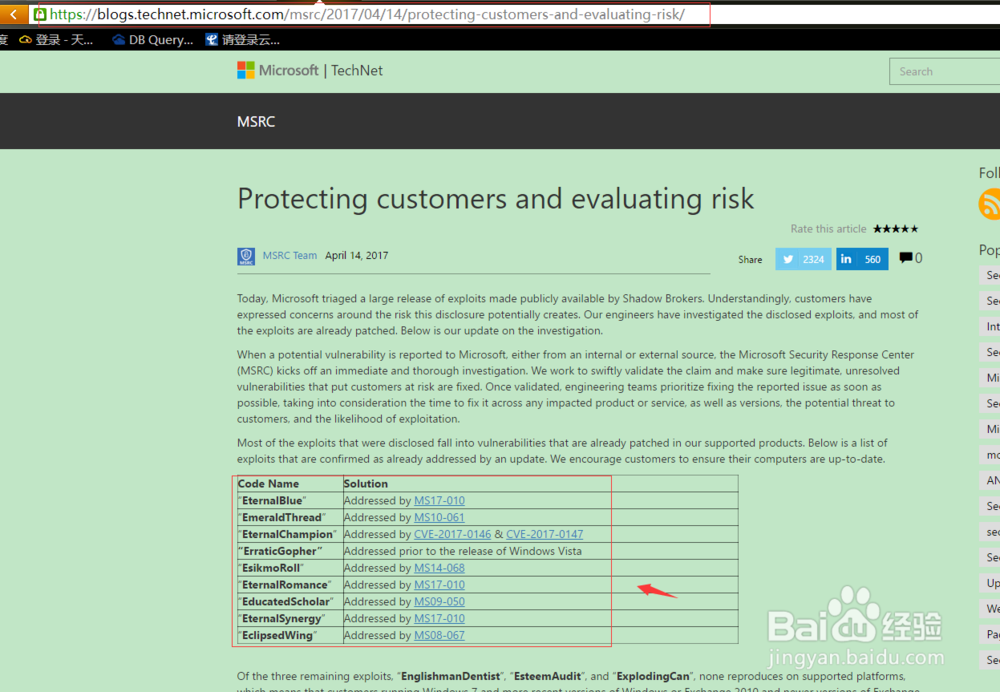Click the Share label
Image resolution: width=1000 pixels, height=692 pixels.
tap(750, 260)
